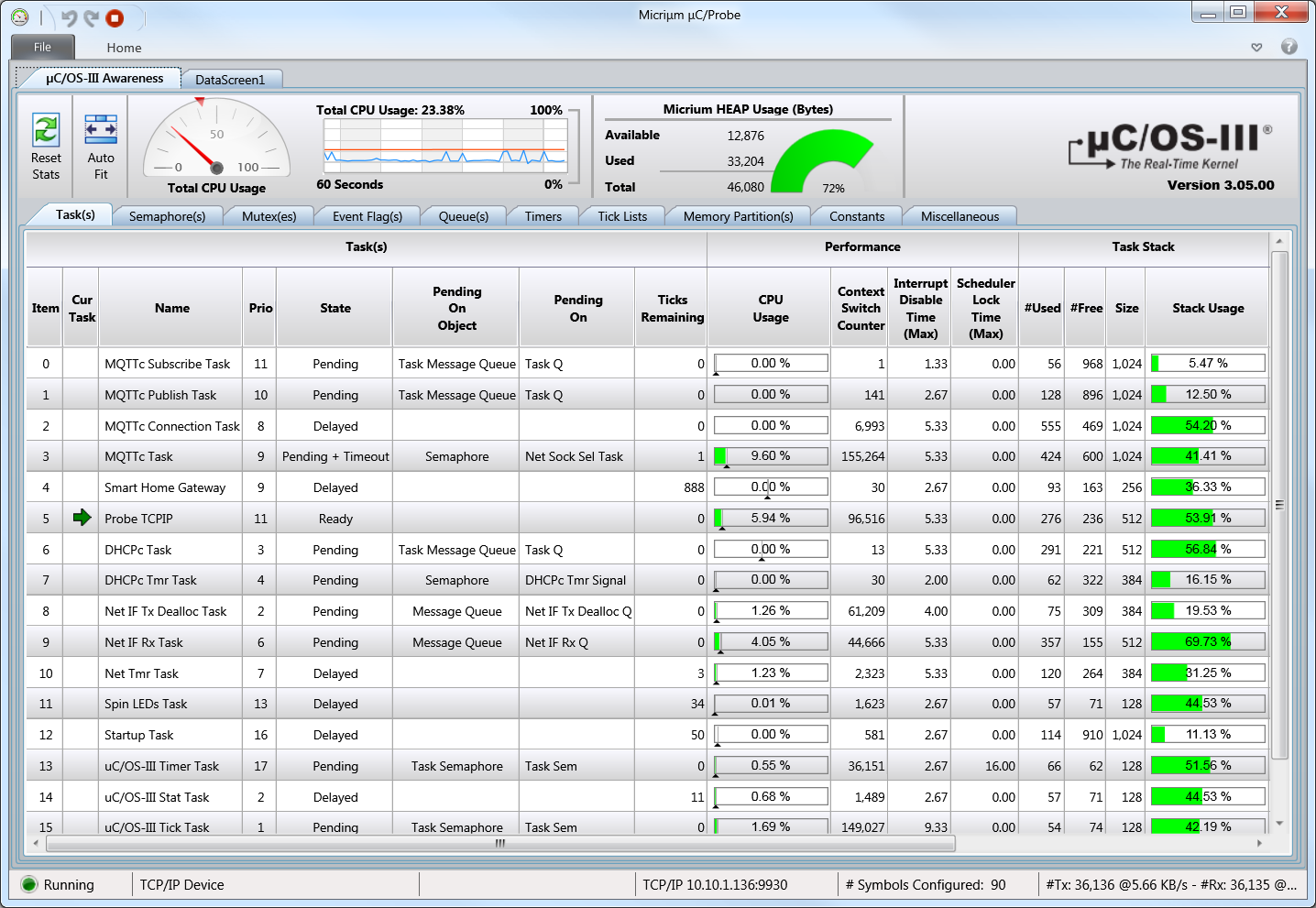The width and height of the screenshot is (1316, 908).
Task: Open the Memory Partition(s) tab
Action: click(x=738, y=216)
